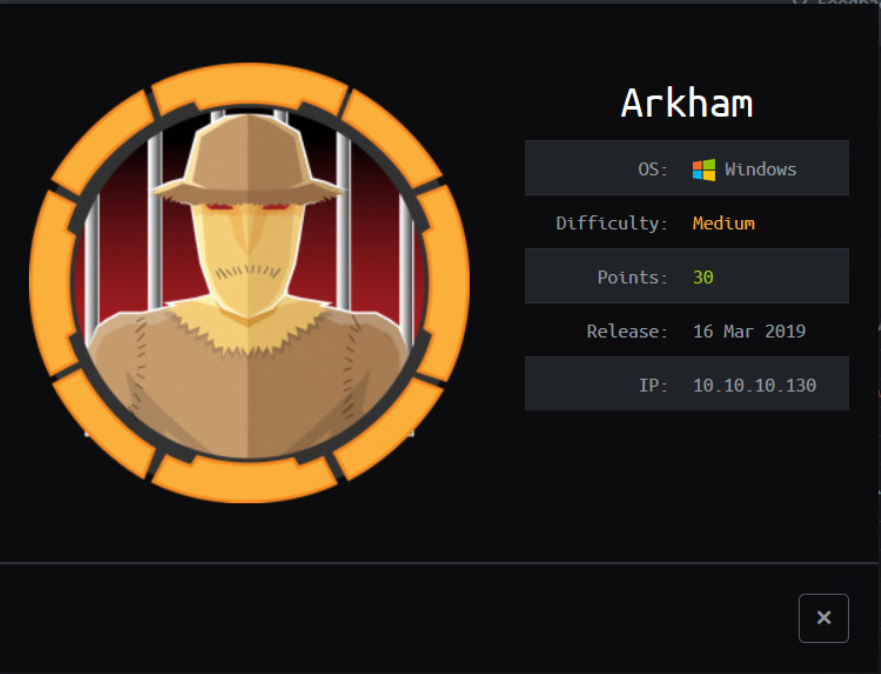The height and width of the screenshot is (674, 881).
Task: Click the IP: label
Action: point(653,385)
